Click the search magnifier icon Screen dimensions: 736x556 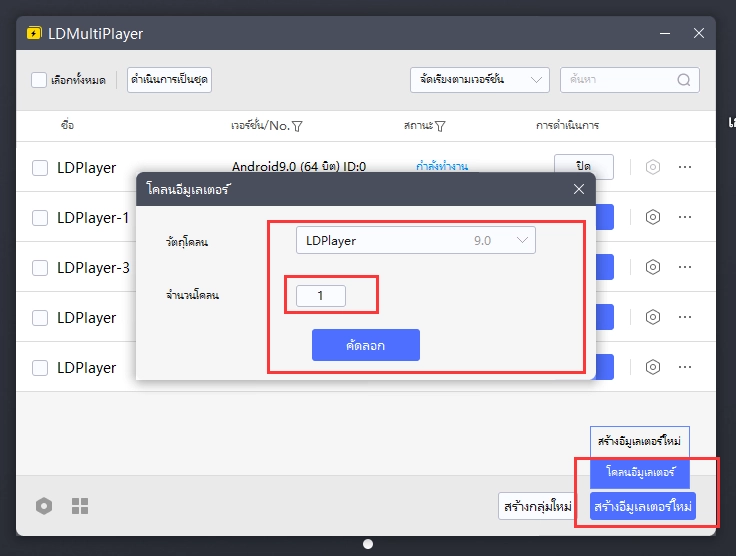[683, 80]
